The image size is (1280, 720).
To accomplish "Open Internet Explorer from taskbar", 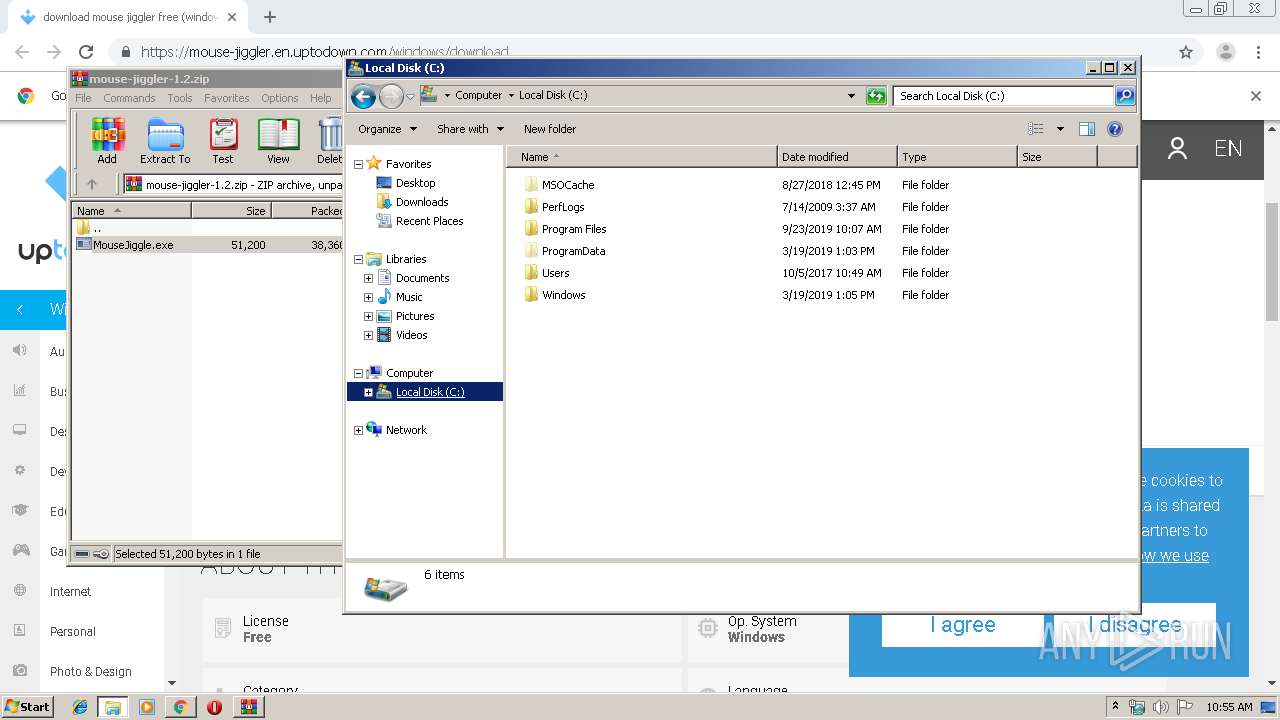I will [80, 707].
